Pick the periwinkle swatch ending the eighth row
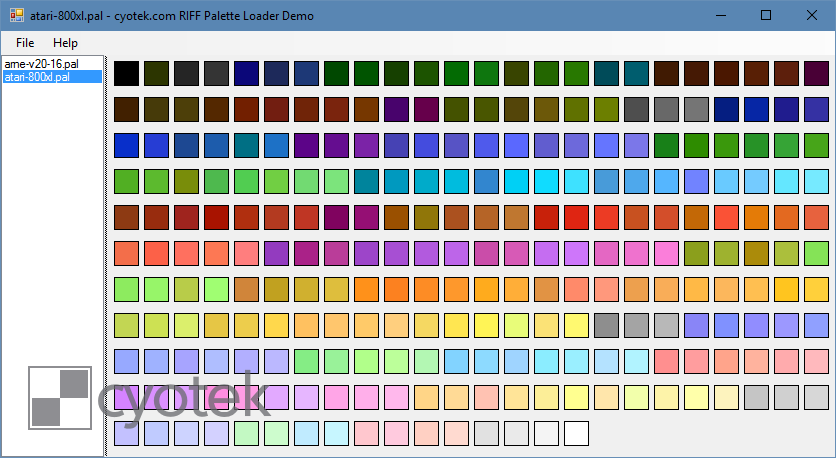The image size is (836, 458). [816, 325]
